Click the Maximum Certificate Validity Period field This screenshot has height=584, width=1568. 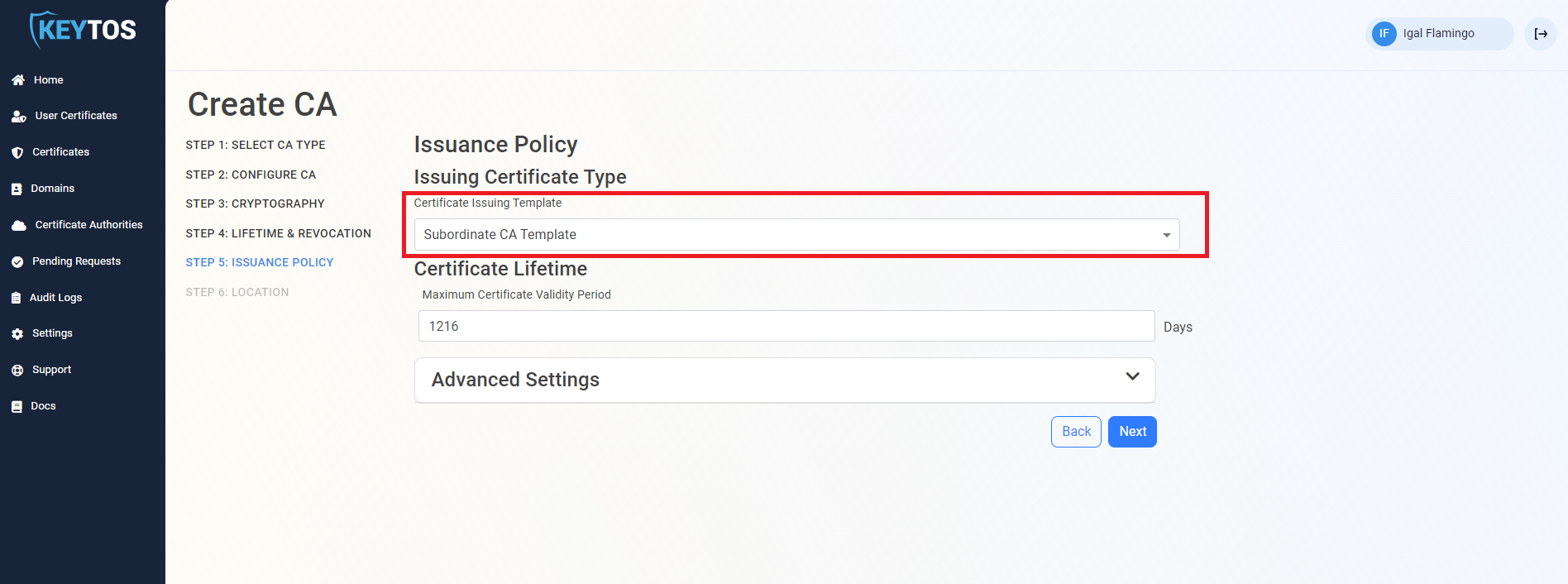786,327
